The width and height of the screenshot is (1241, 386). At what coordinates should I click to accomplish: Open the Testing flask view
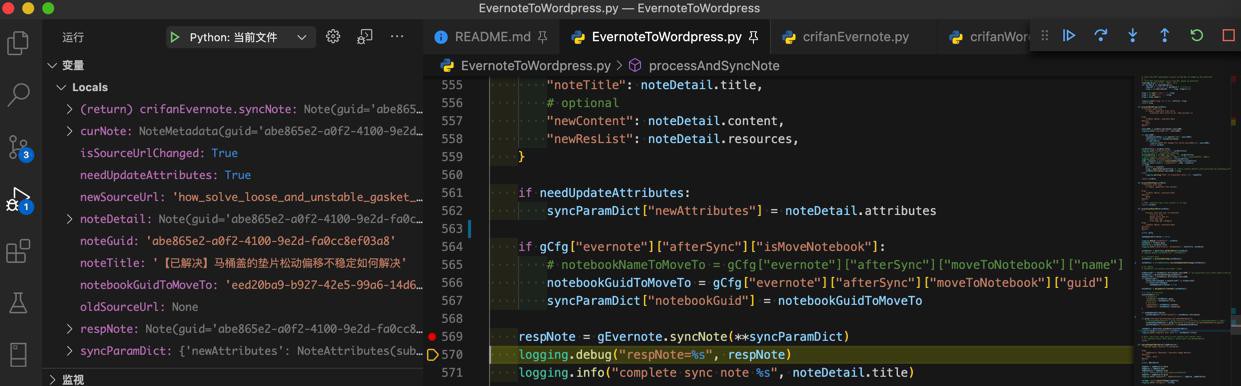18,303
